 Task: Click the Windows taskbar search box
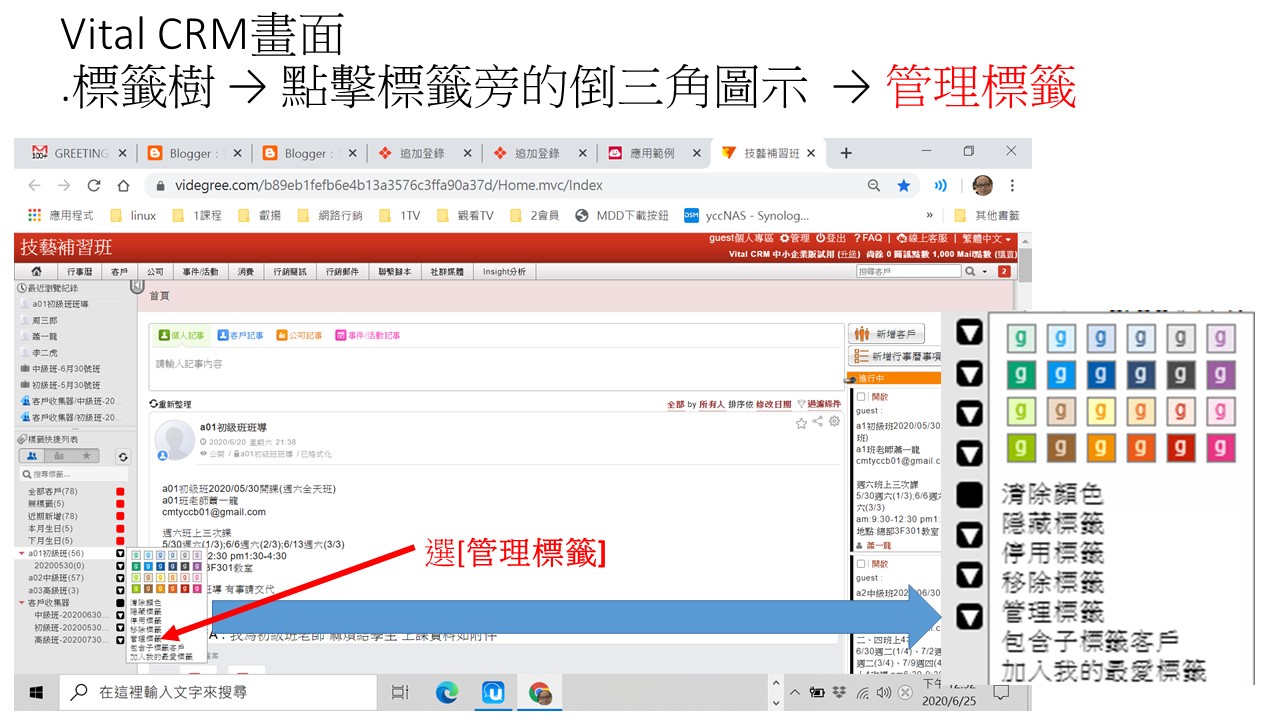point(217,692)
